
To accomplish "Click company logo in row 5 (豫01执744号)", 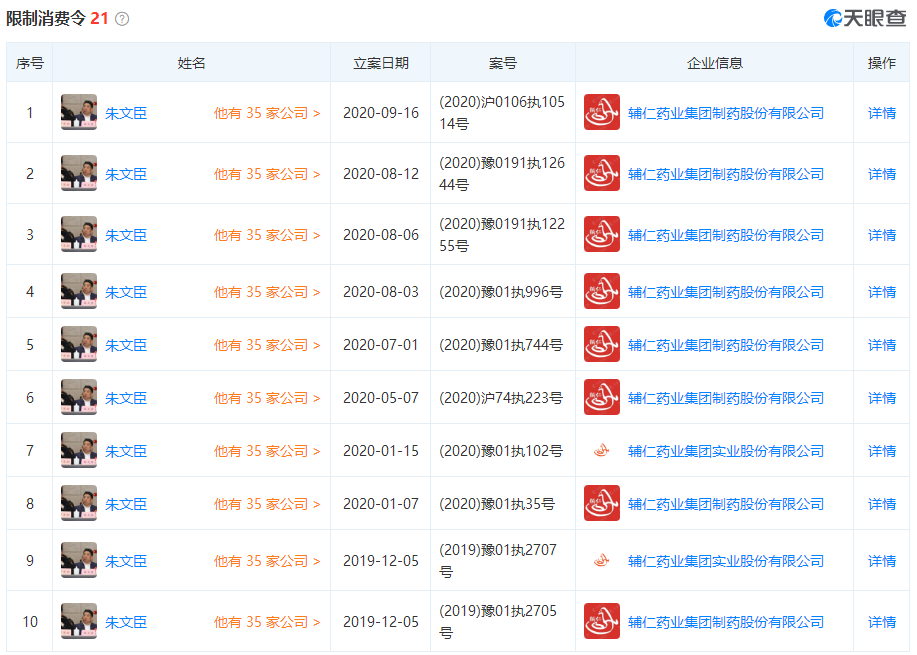I will coord(602,344).
